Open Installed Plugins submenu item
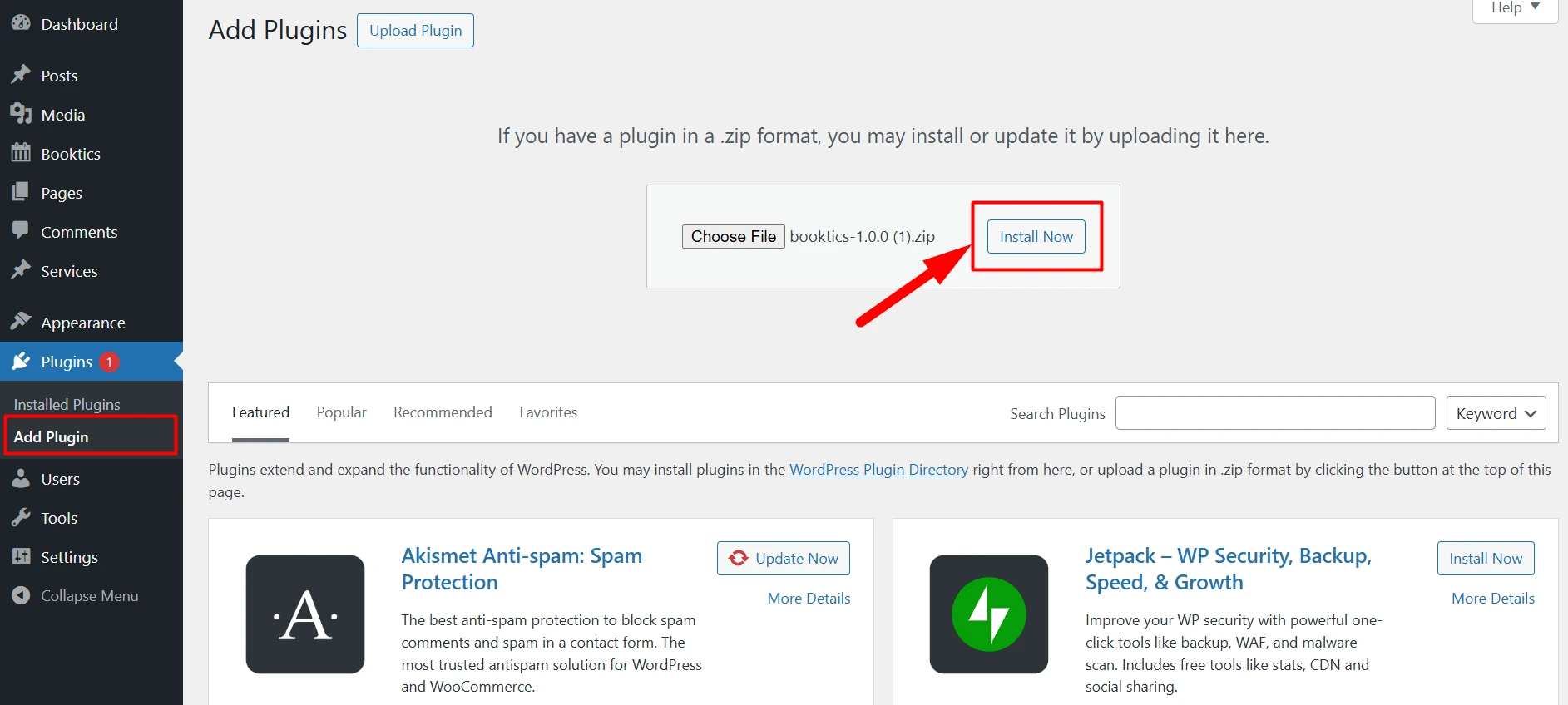 (x=67, y=405)
